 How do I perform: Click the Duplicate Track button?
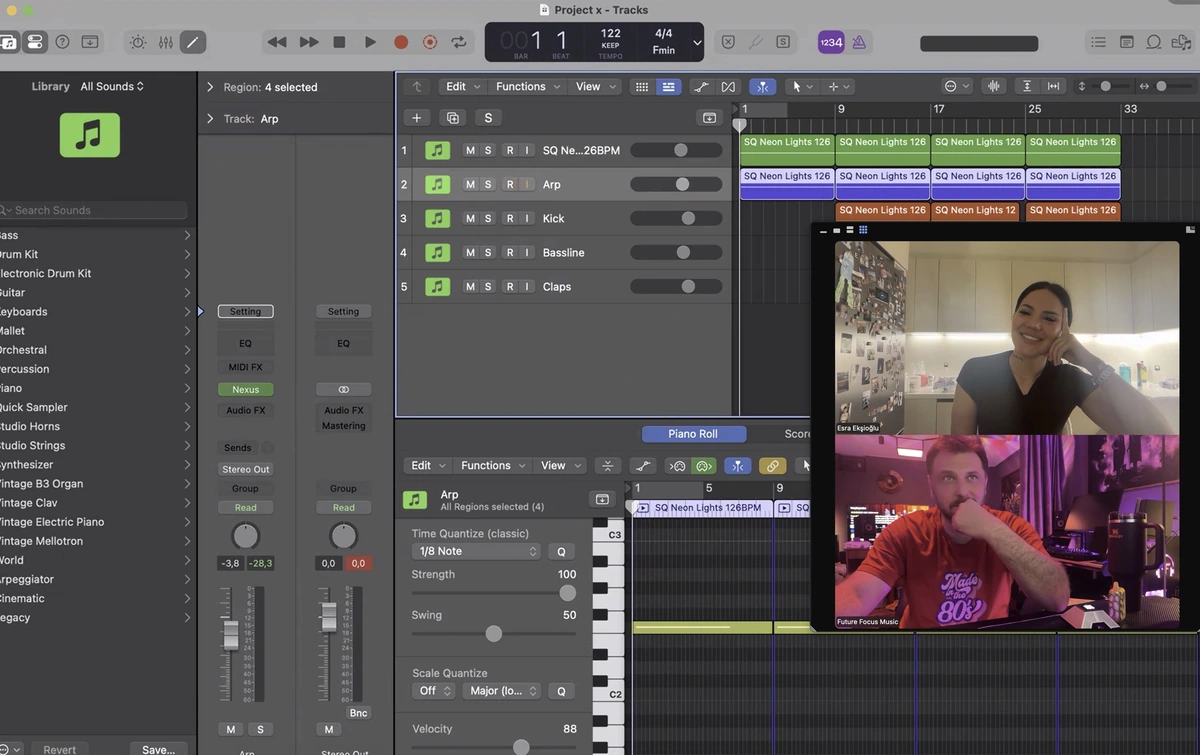coord(452,118)
